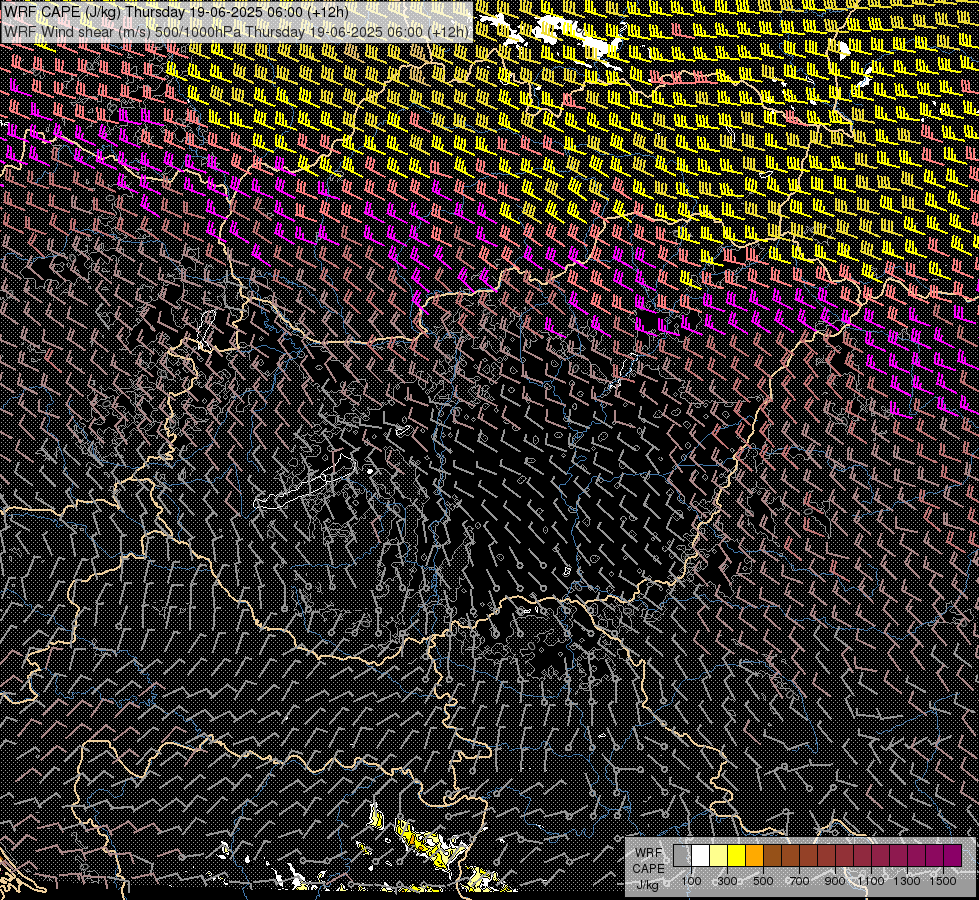
Task: Click the gray below-100 CAPE legend swatch
Action: coord(682,855)
